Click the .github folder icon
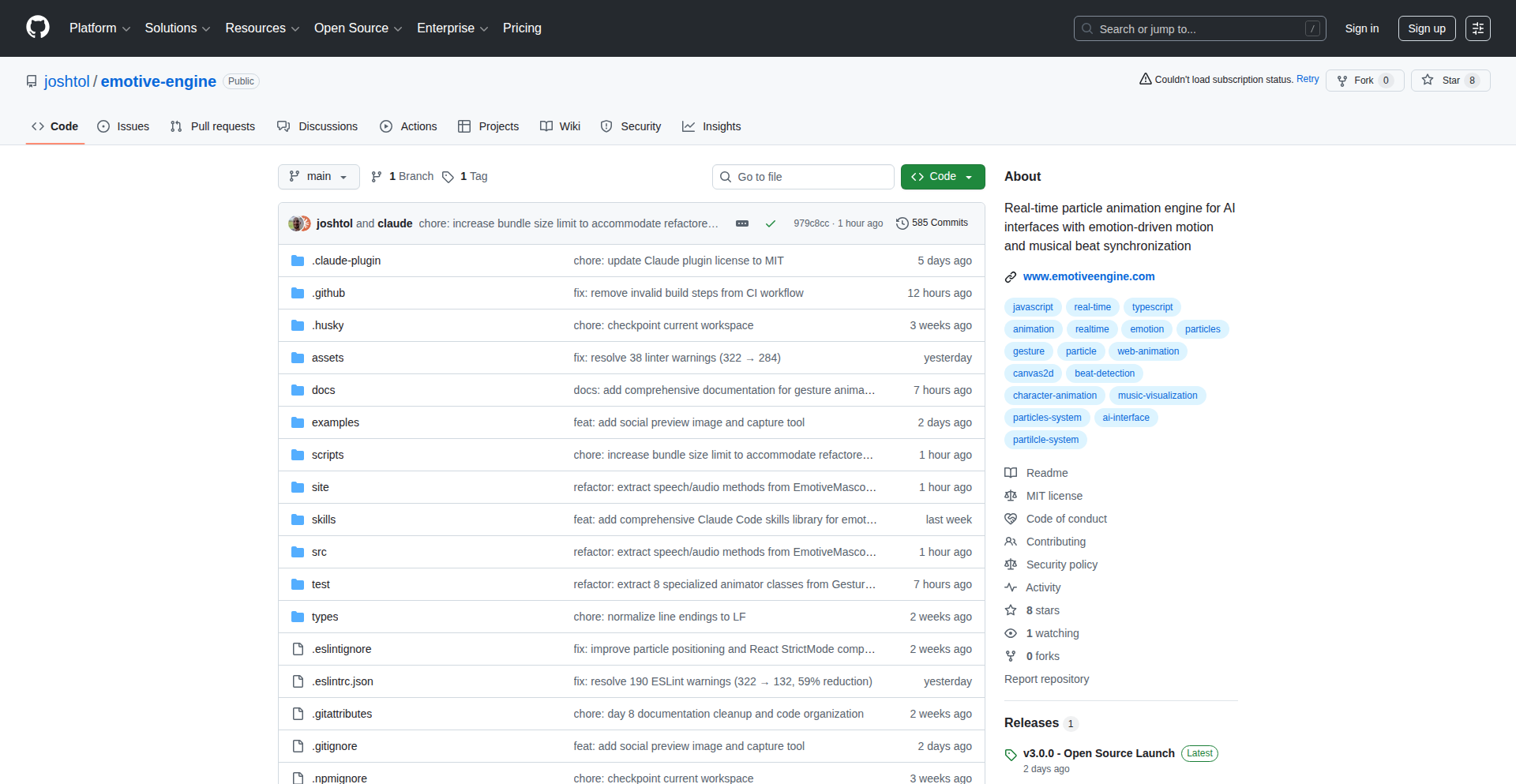1516x784 pixels. pos(298,293)
